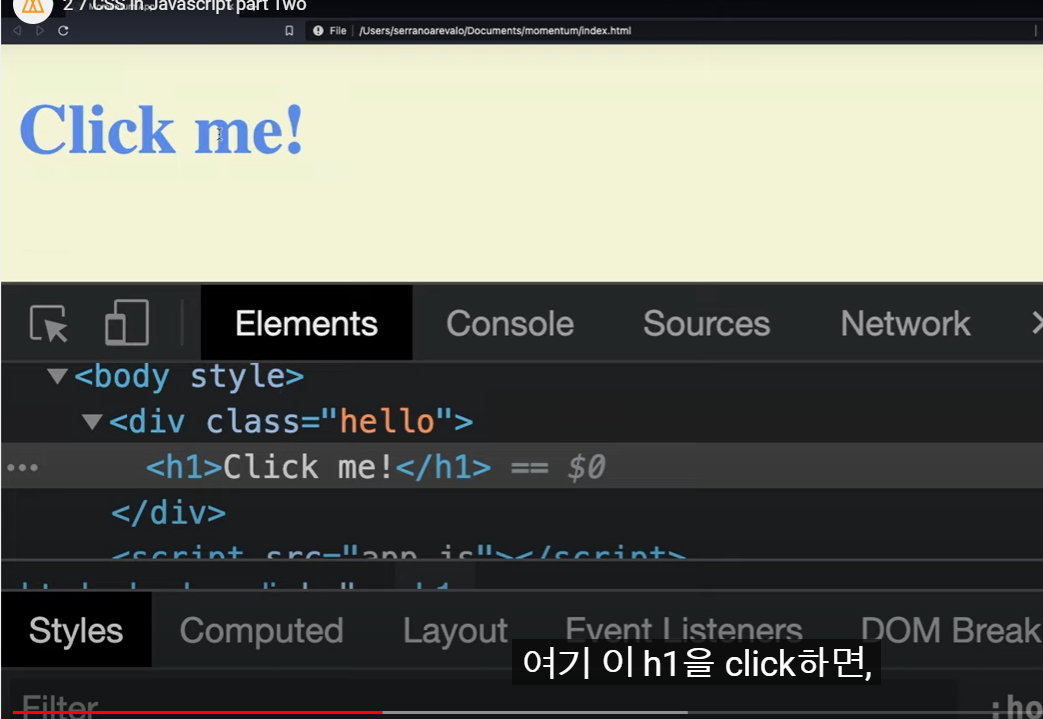Screen dimensions: 1043x719
Task: Select the div class hello row
Action: [291, 422]
